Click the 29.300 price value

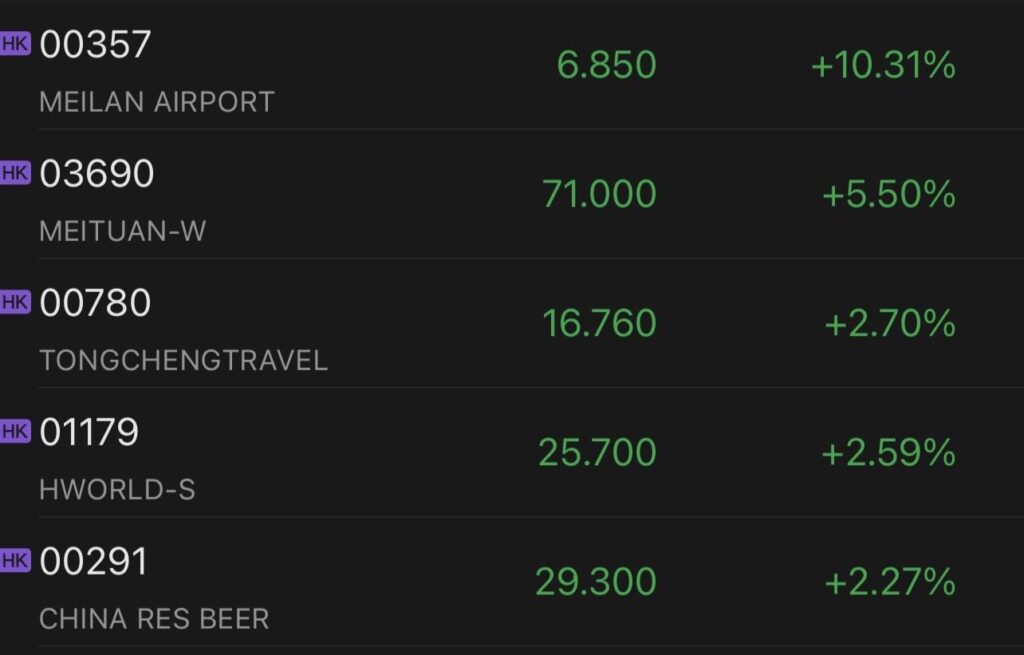(596, 583)
